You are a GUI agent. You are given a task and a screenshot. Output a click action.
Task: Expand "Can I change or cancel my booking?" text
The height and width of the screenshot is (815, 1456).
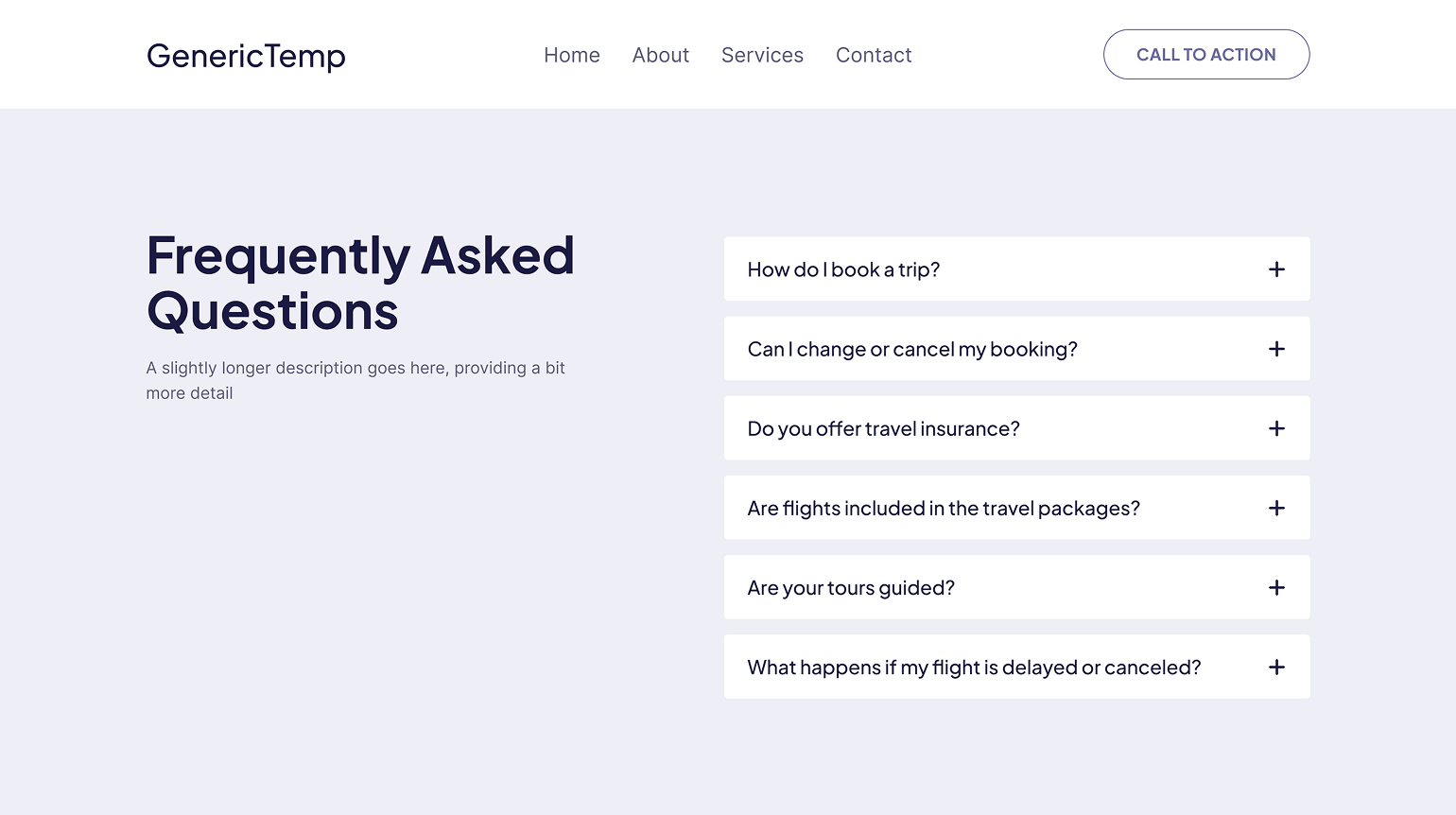pyautogui.click(x=912, y=349)
